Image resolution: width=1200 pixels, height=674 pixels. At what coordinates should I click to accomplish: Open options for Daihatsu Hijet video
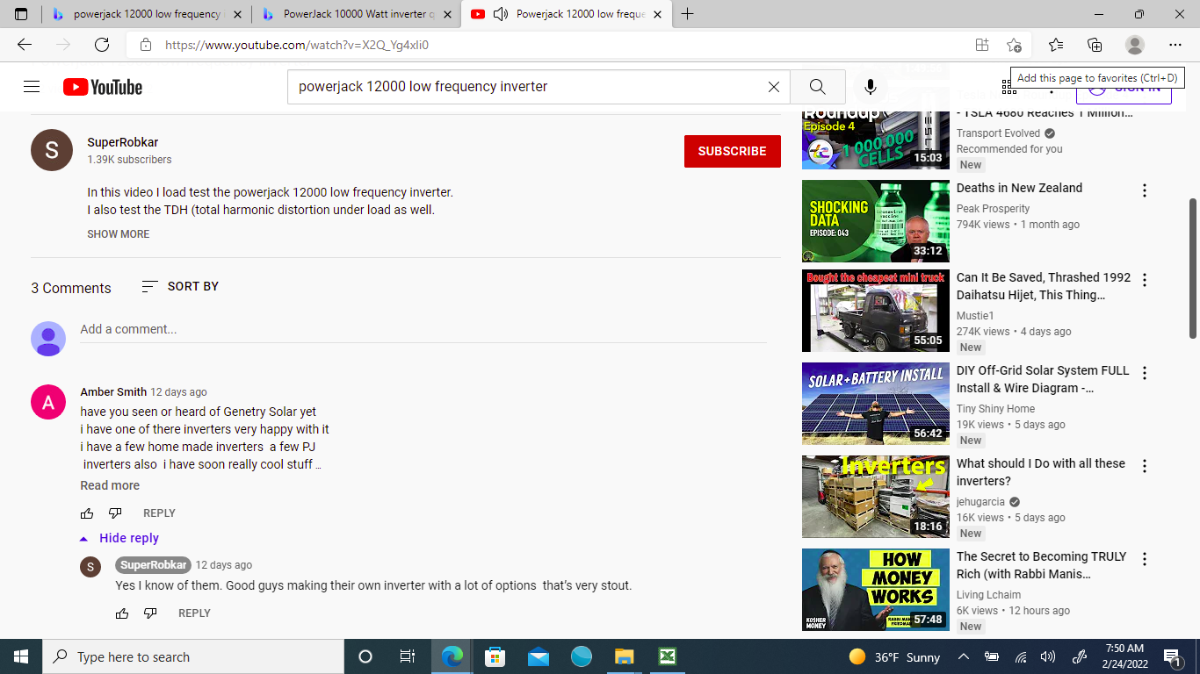1145,280
